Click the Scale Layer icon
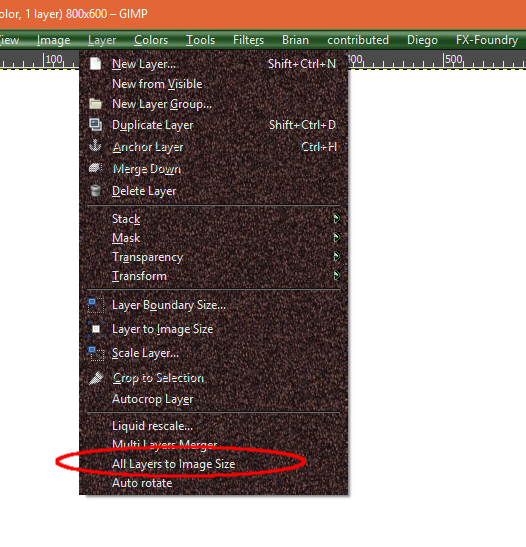The image size is (526, 547). (96, 353)
